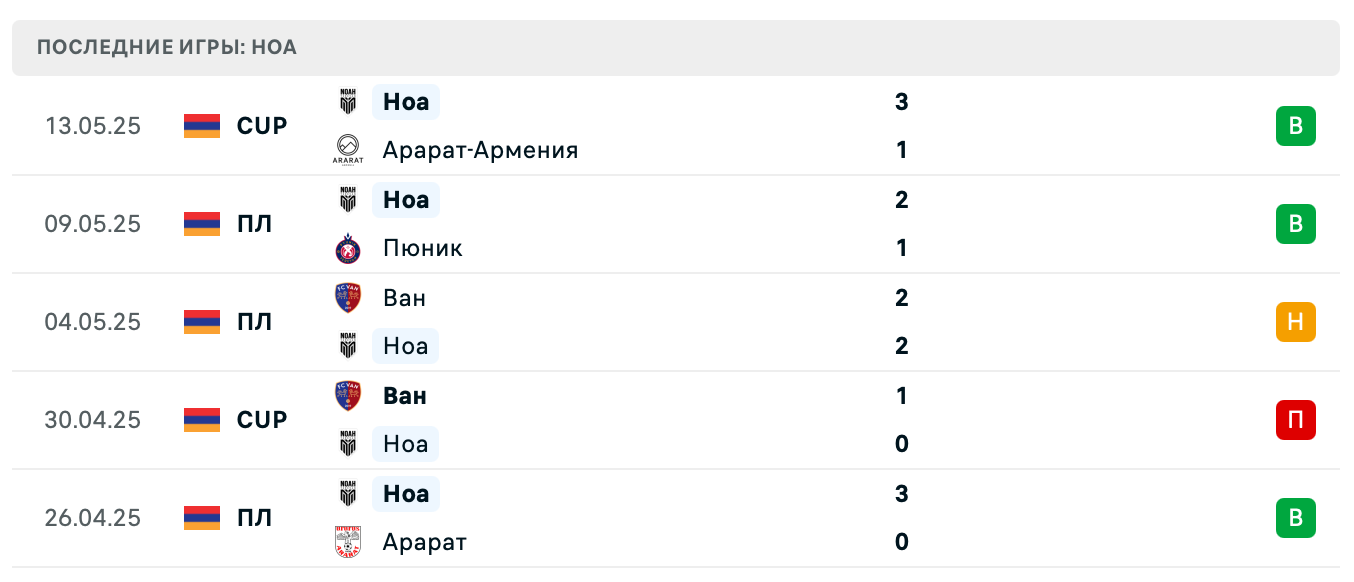The height and width of the screenshot is (582, 1354).
Task: Click the Armenian flag next to 13.05.25
Action: pos(200,126)
